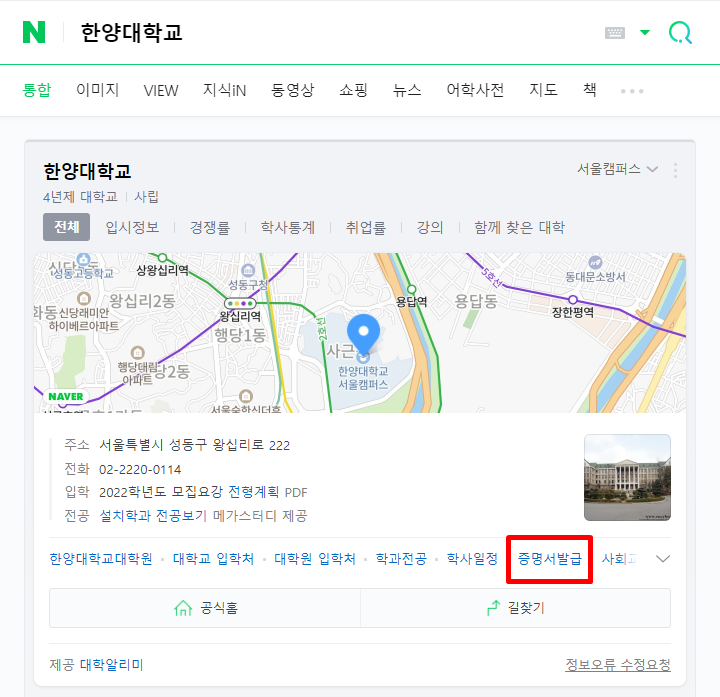The image size is (720, 697).
Task: Click the 행당대림아파트 marker on map
Action: point(138,353)
